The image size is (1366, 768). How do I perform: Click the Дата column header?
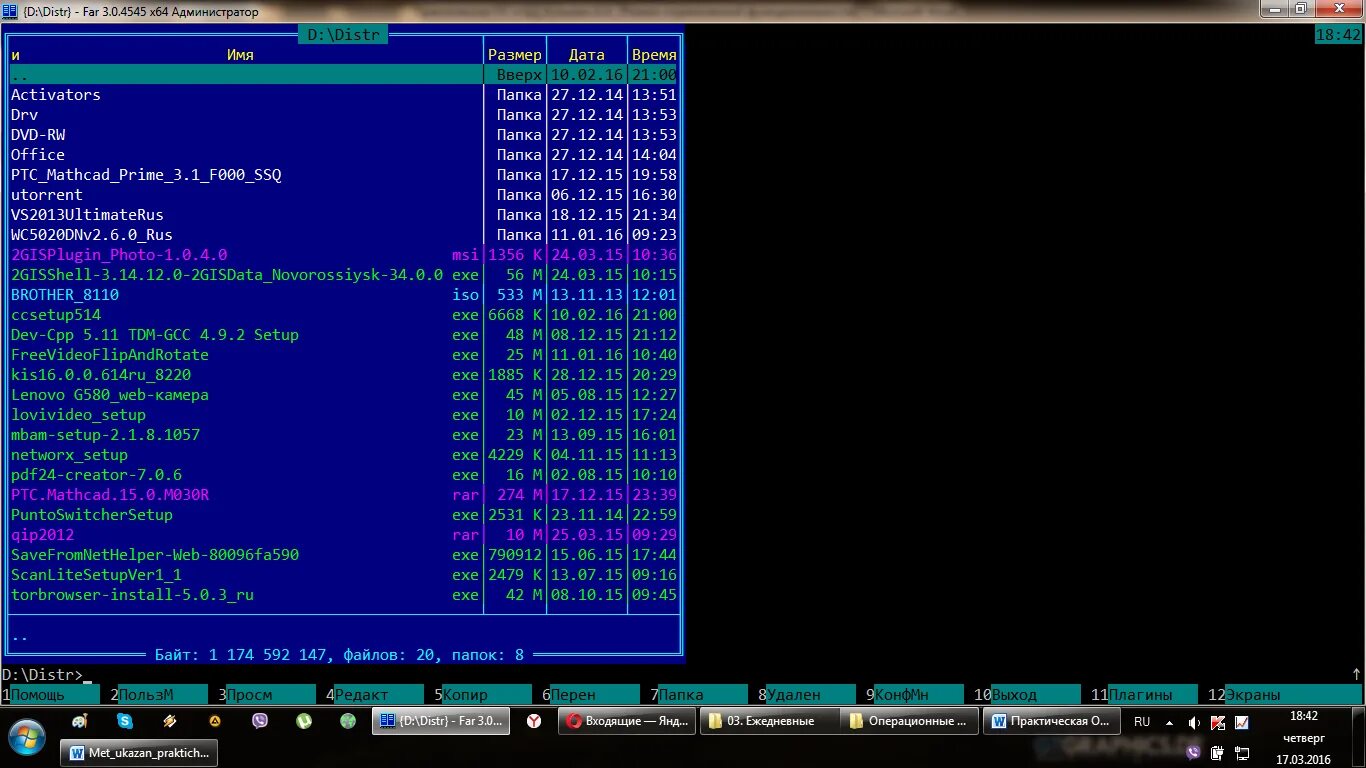click(587, 55)
